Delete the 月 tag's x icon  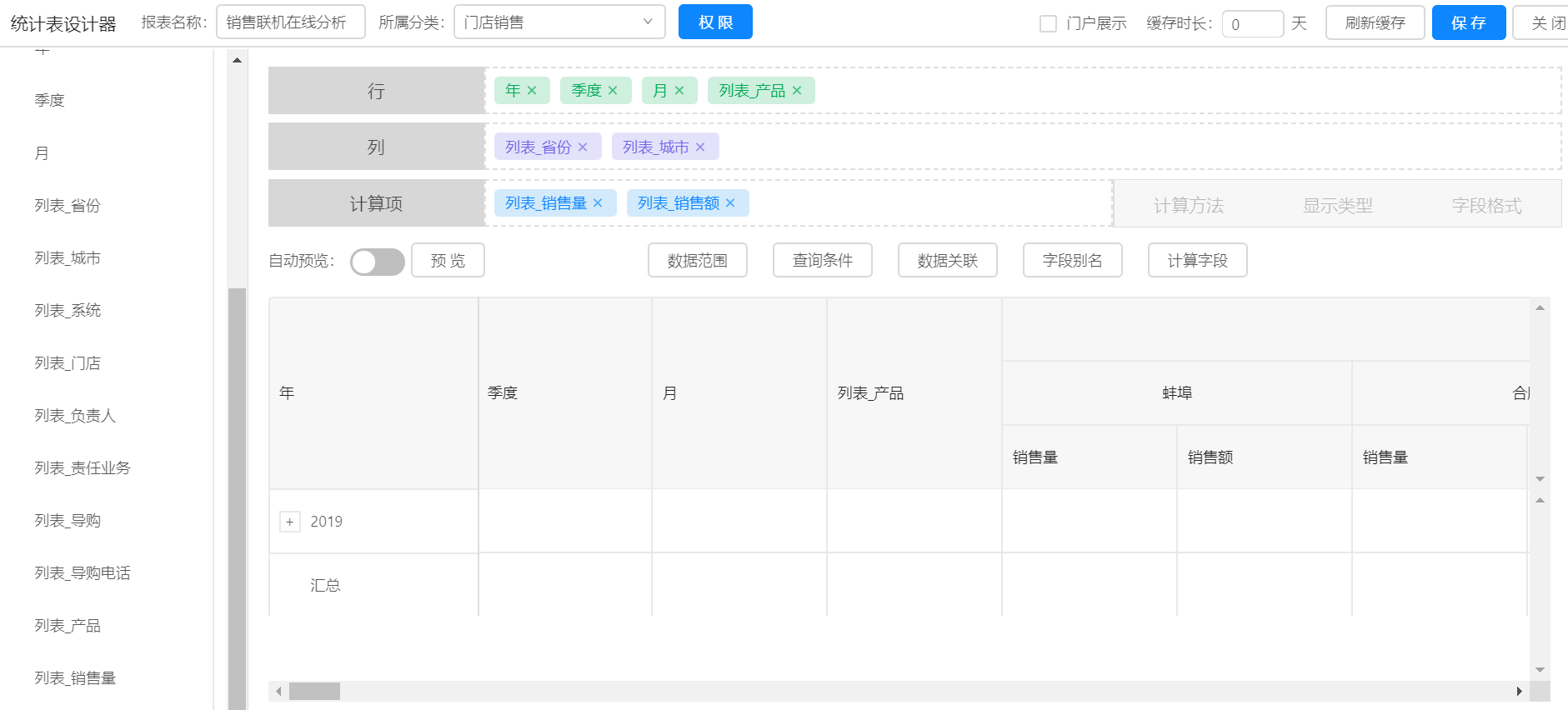click(x=679, y=91)
